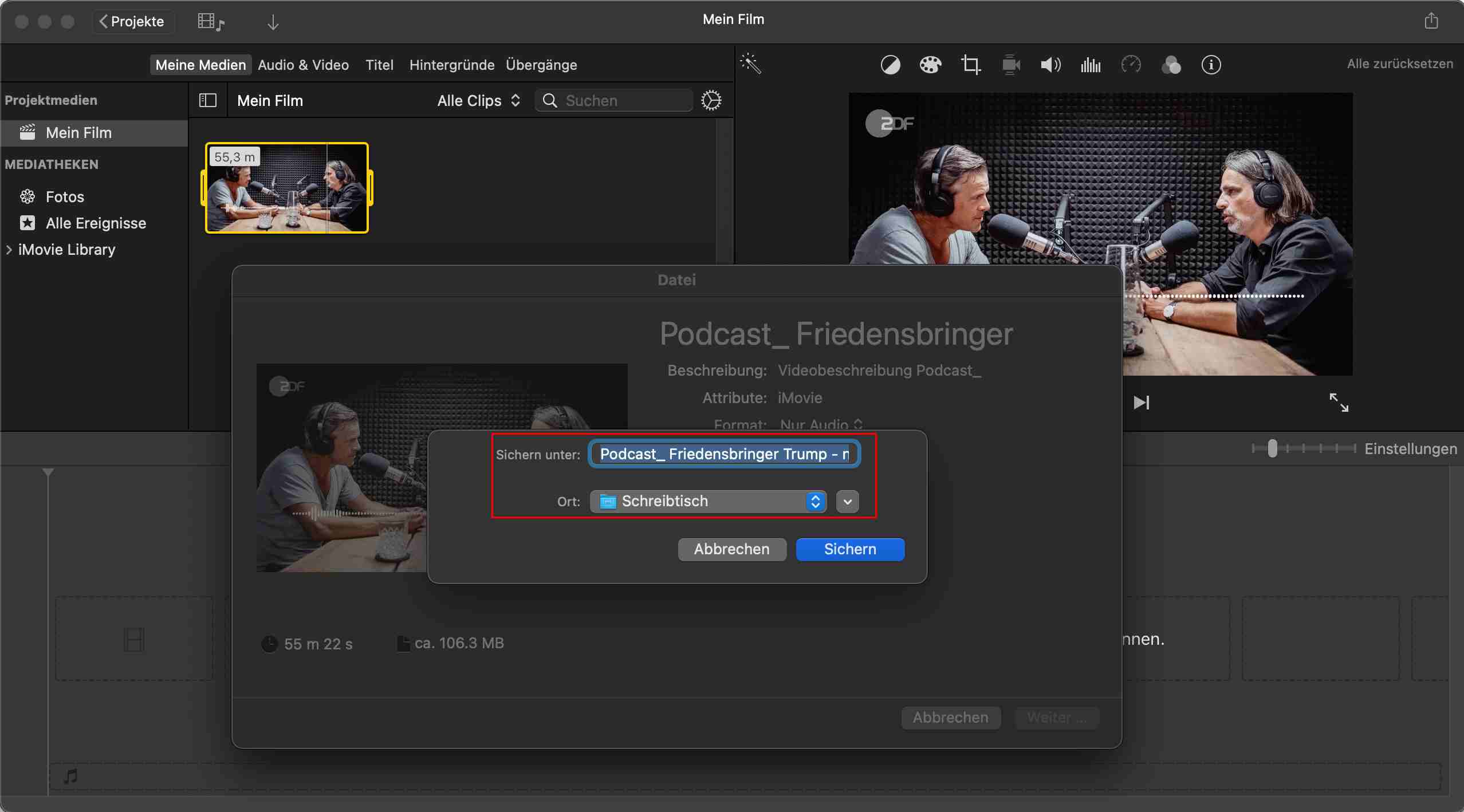Switch to the Übergänge tab

point(541,65)
